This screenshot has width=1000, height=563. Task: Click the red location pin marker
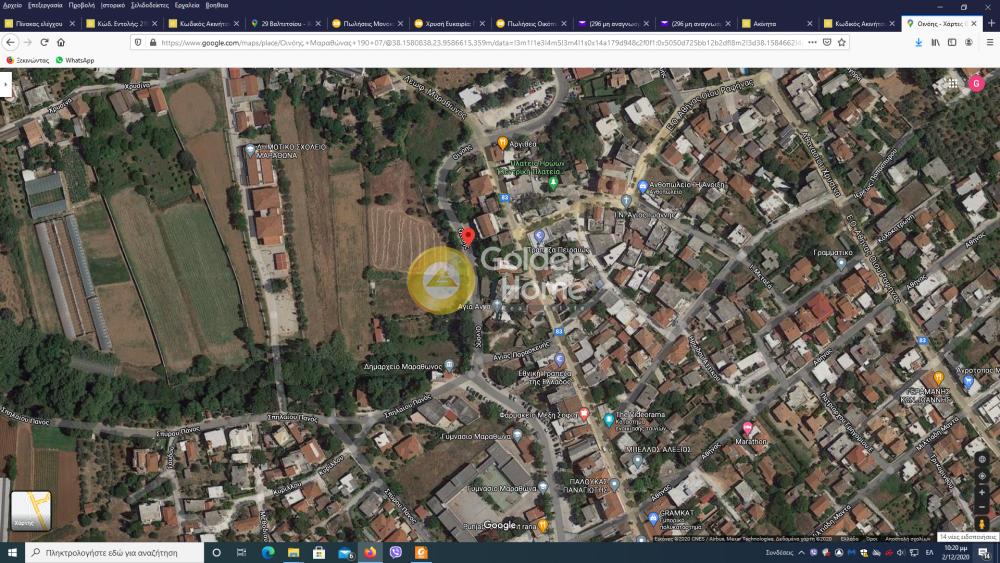(468, 235)
